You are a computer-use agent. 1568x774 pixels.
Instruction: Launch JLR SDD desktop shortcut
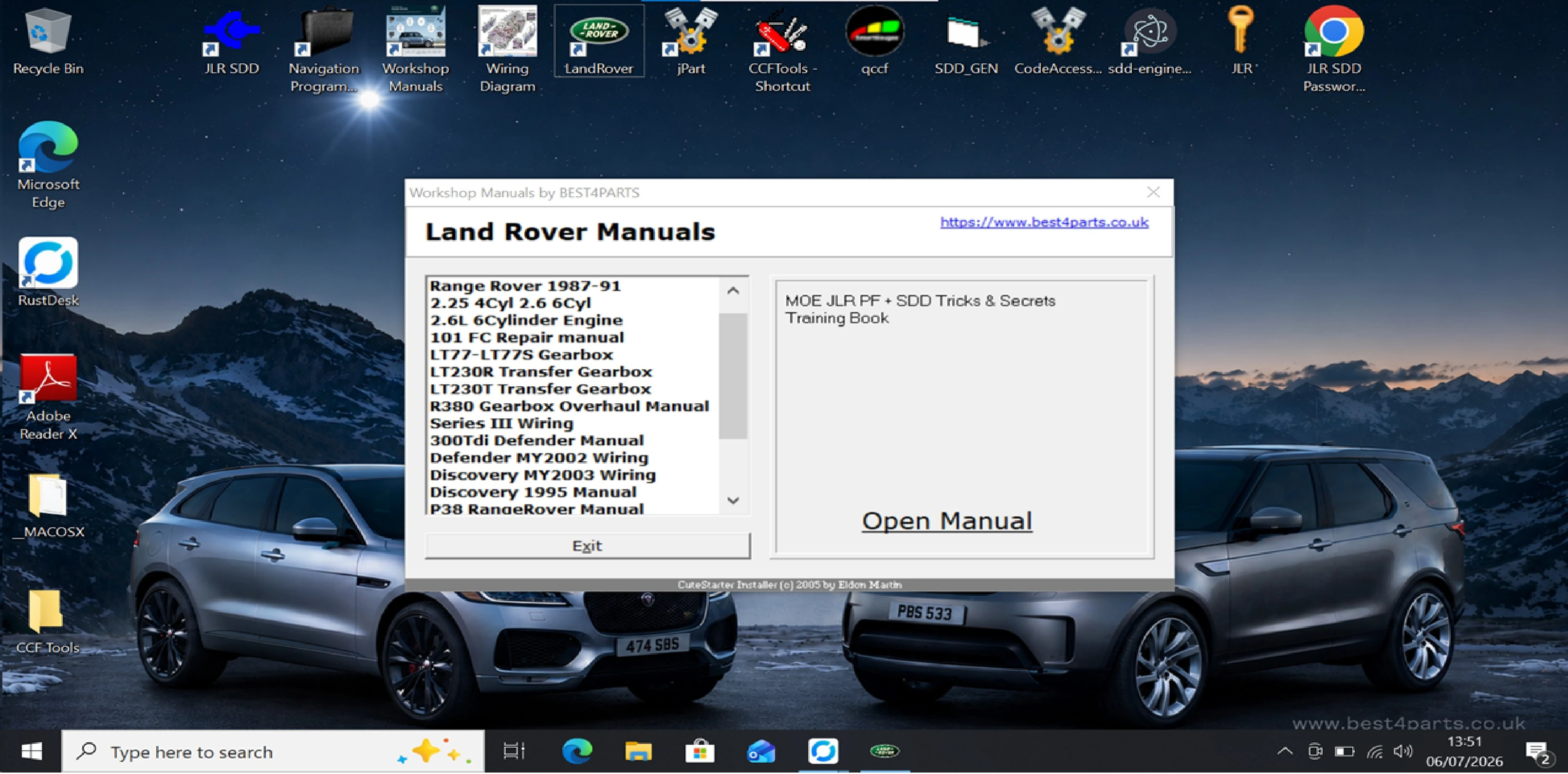click(x=232, y=41)
